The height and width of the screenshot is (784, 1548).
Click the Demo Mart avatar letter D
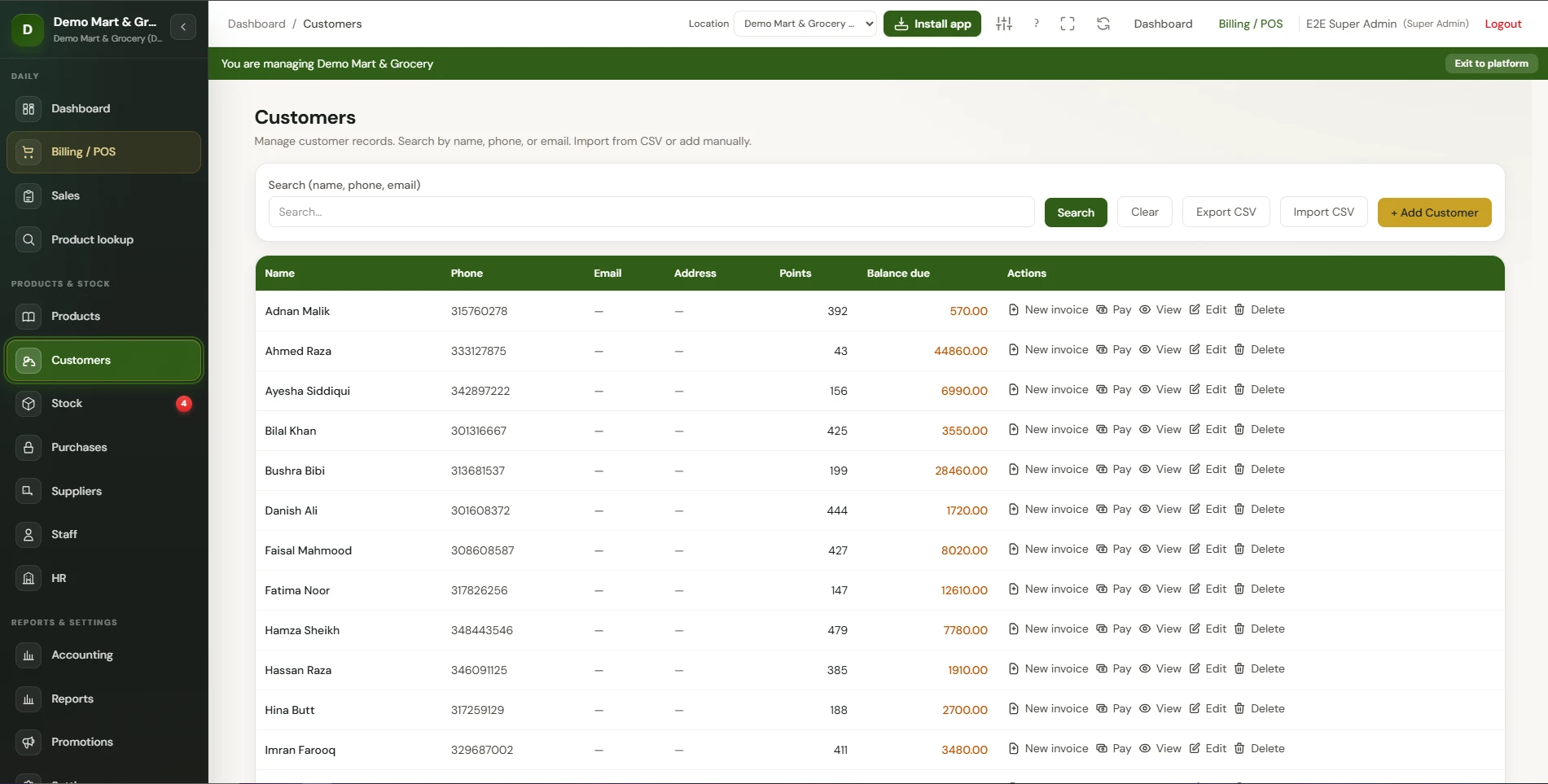(28, 29)
